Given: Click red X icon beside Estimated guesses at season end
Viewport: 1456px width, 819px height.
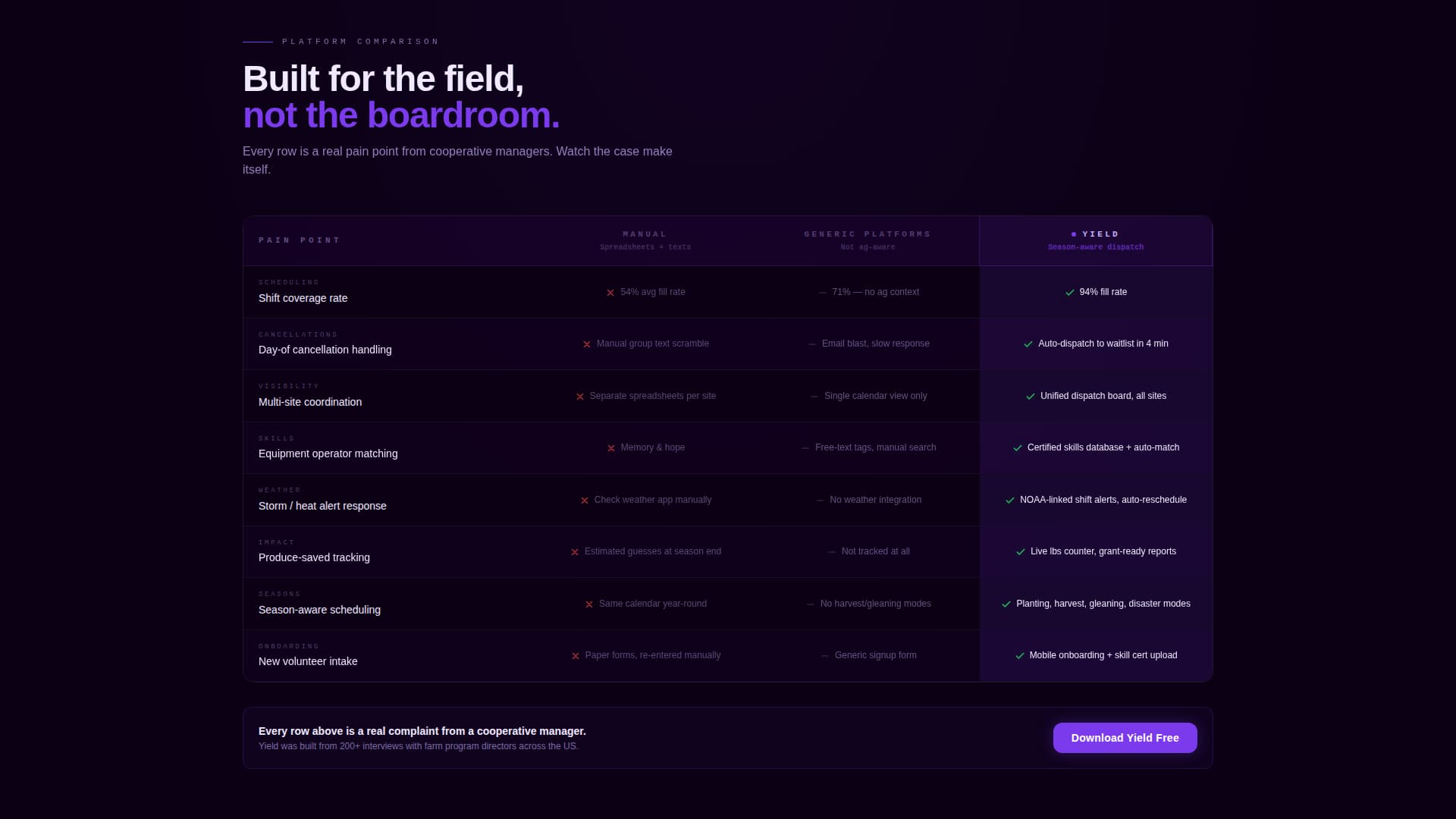Looking at the screenshot, I should coord(575,552).
